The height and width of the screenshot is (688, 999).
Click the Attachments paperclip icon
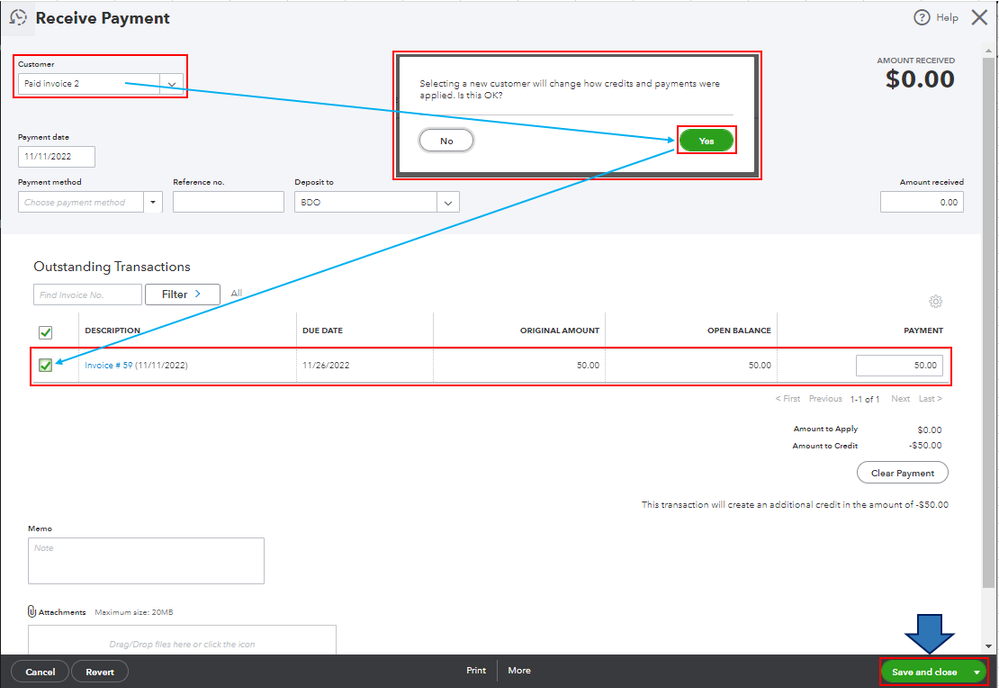[x=32, y=612]
